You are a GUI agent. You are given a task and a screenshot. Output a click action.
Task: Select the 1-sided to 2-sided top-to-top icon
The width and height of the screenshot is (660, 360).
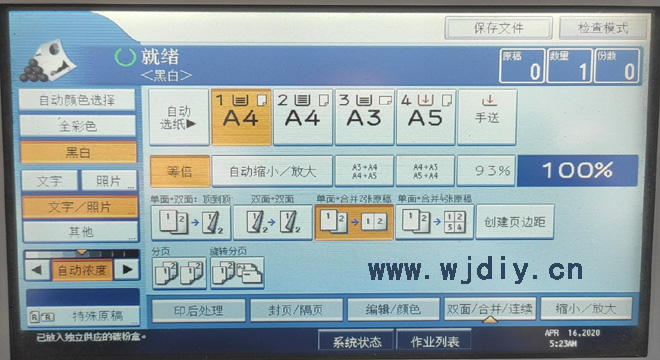(191, 222)
